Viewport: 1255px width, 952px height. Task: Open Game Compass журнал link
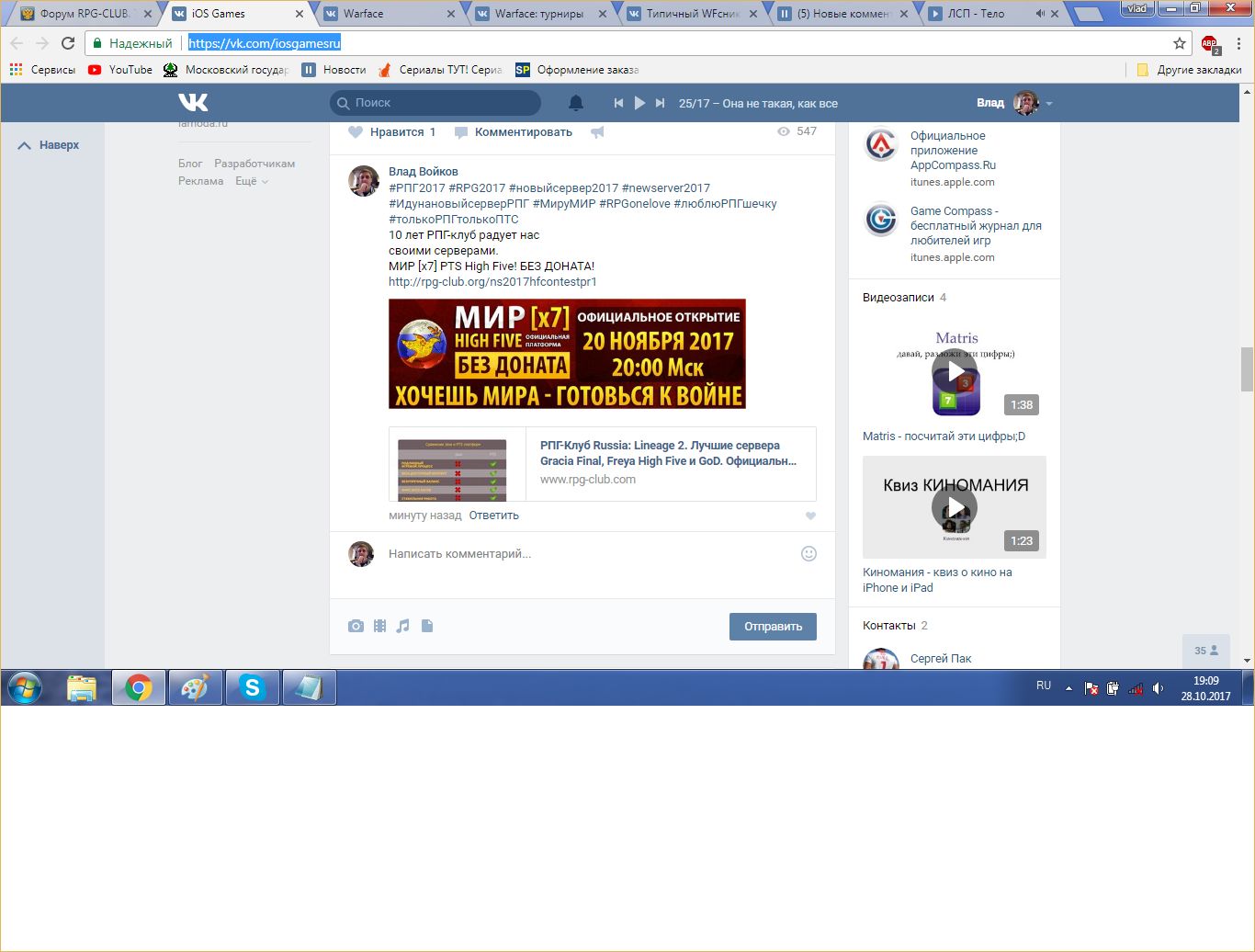tap(976, 226)
